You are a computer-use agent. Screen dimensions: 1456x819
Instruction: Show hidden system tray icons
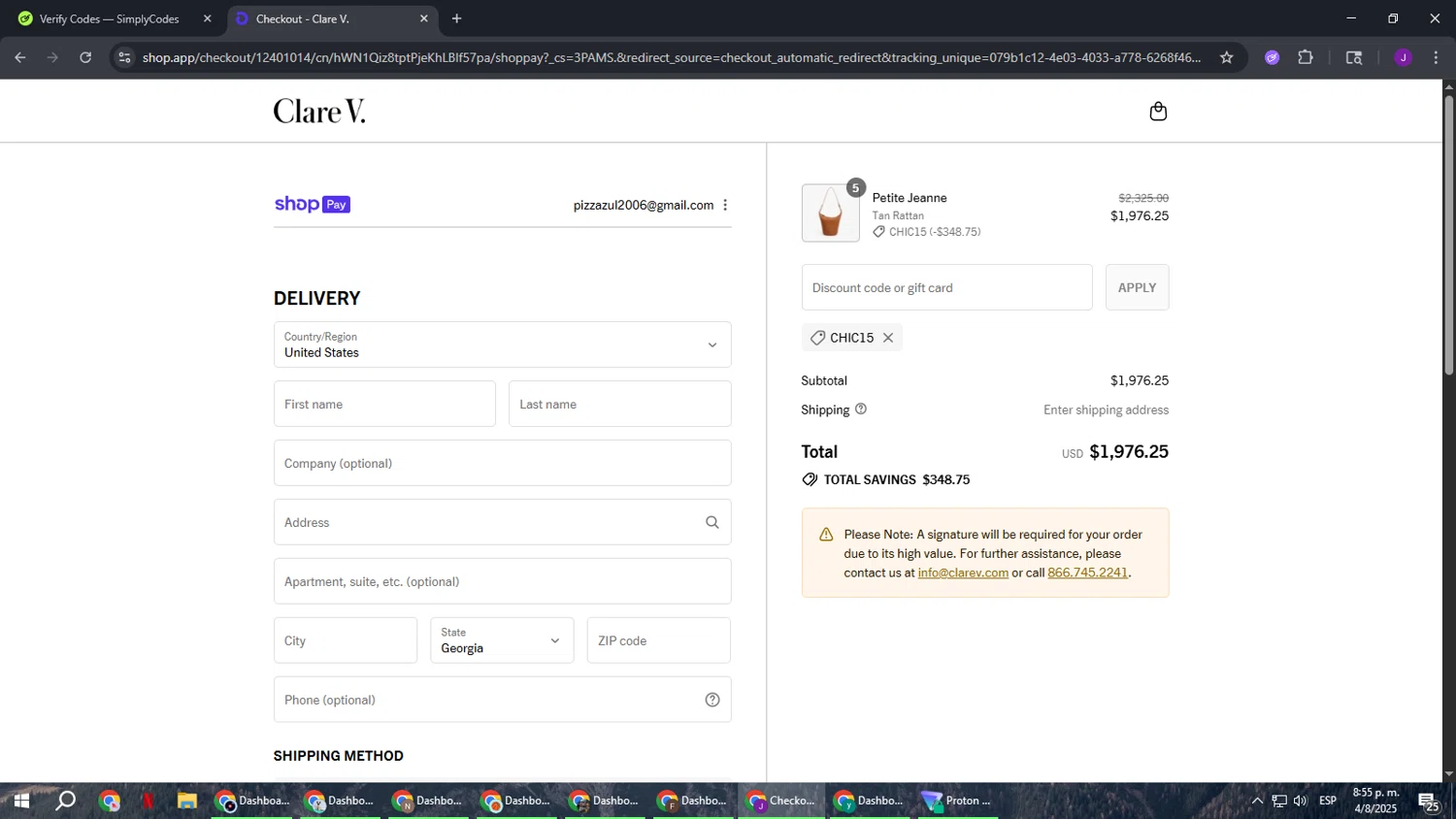click(x=1257, y=801)
